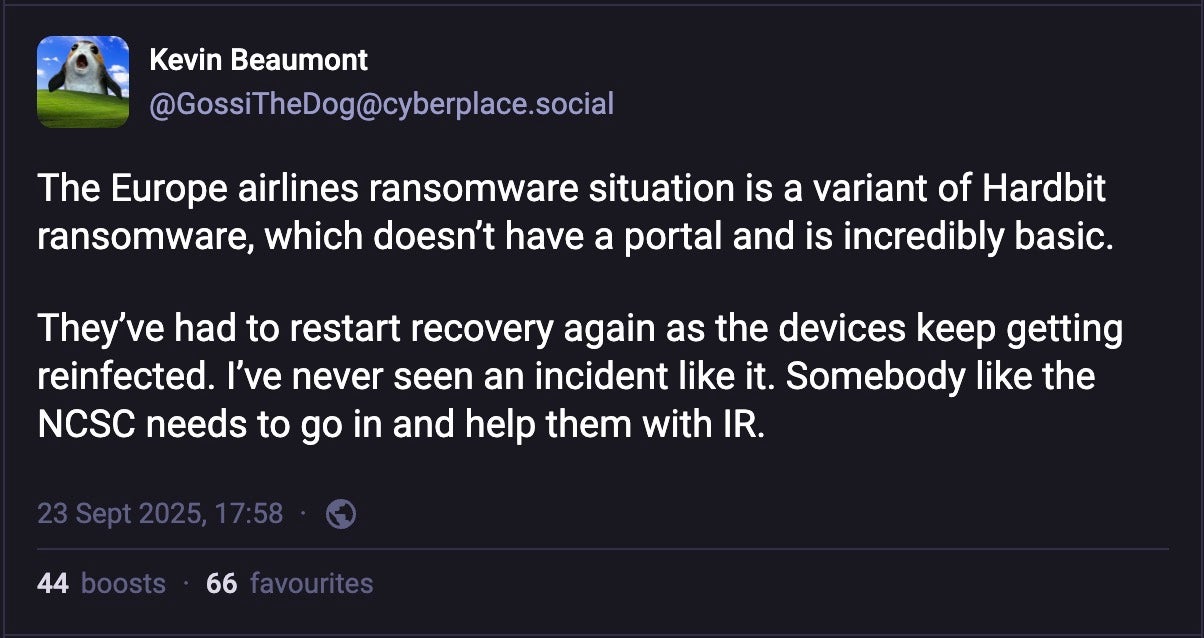Click the dot separator before the globe icon
The width and height of the screenshot is (1204, 638).
305,514
